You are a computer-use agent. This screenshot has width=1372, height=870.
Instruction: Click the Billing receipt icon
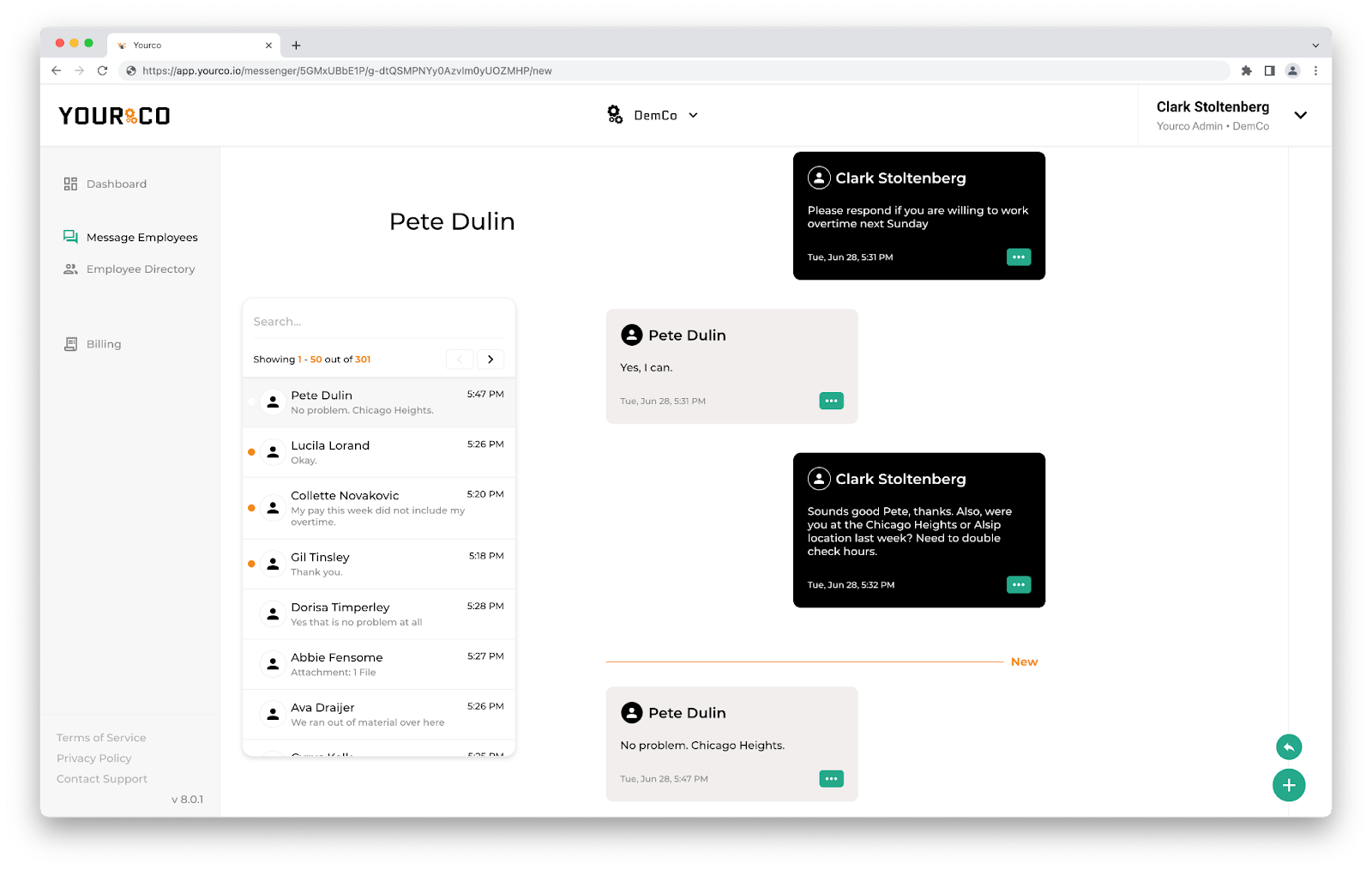point(70,344)
